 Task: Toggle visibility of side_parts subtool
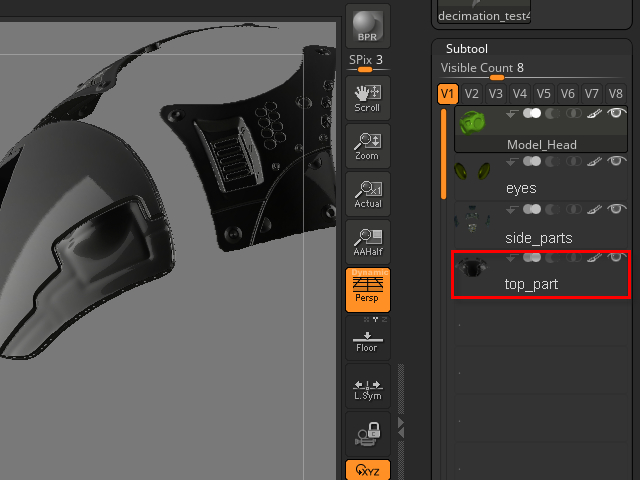618,210
